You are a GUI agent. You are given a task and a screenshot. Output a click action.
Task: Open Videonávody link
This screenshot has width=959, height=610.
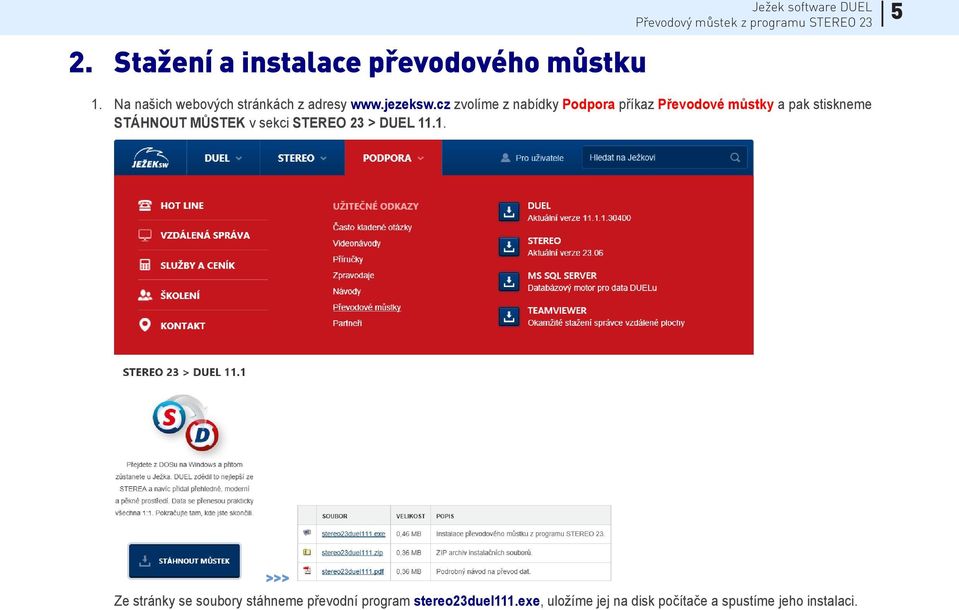(x=357, y=243)
